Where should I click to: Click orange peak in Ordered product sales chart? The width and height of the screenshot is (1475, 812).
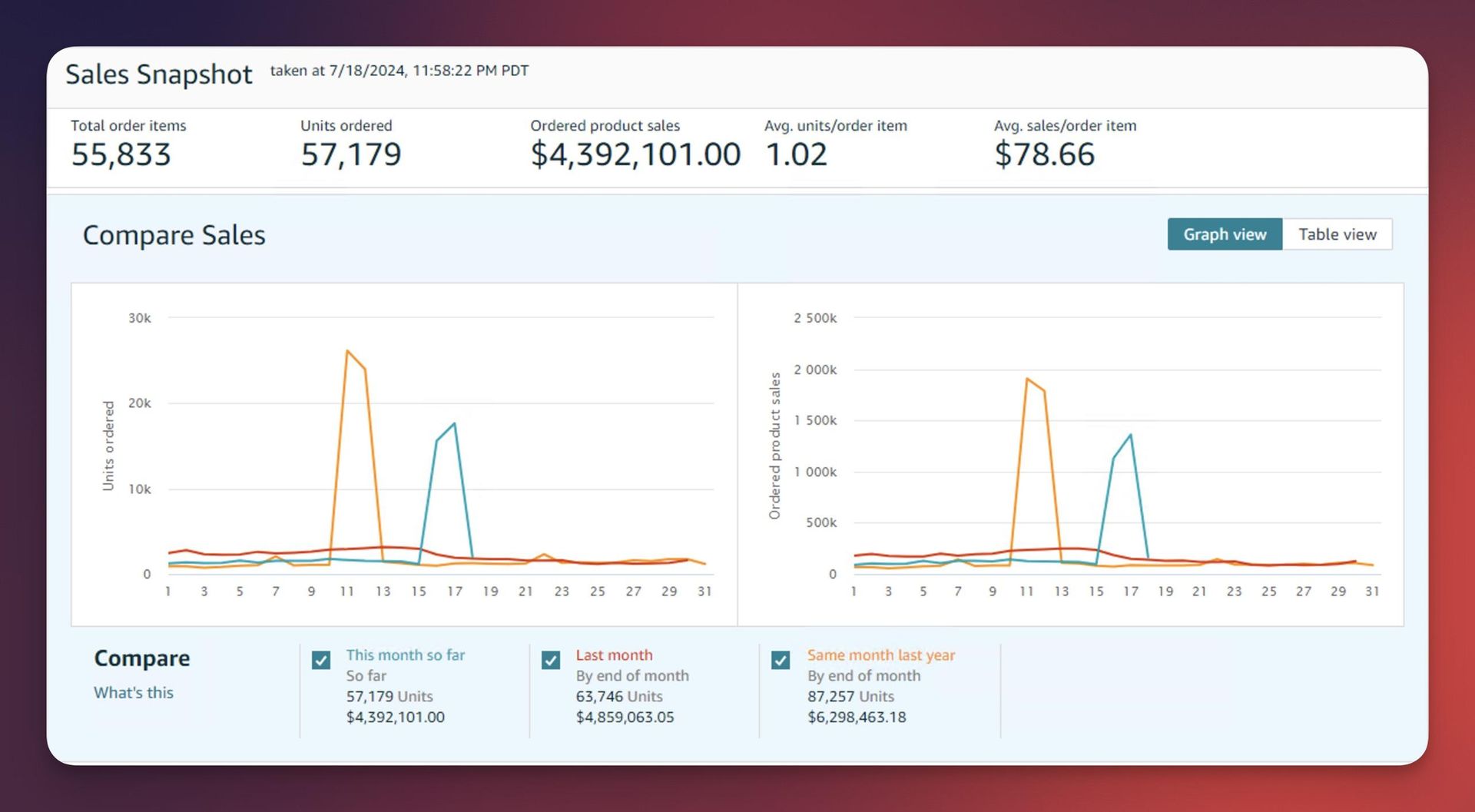1027,378
